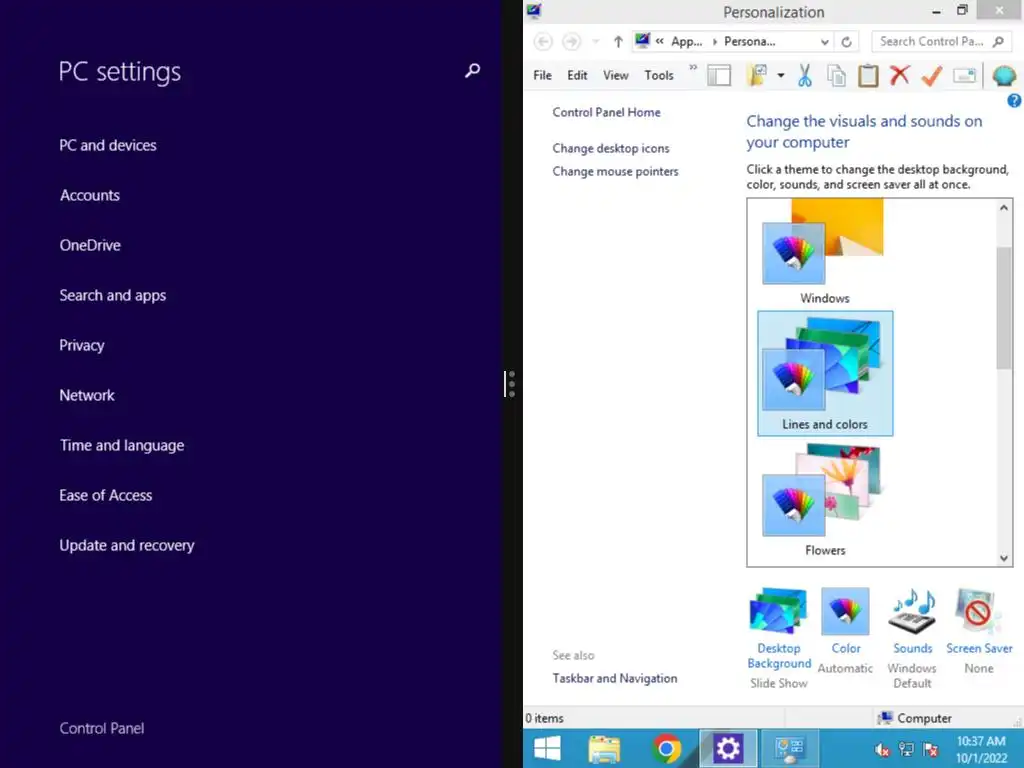1024x768 pixels.
Task: Open Accounts in PC settings
Action: 89,195
